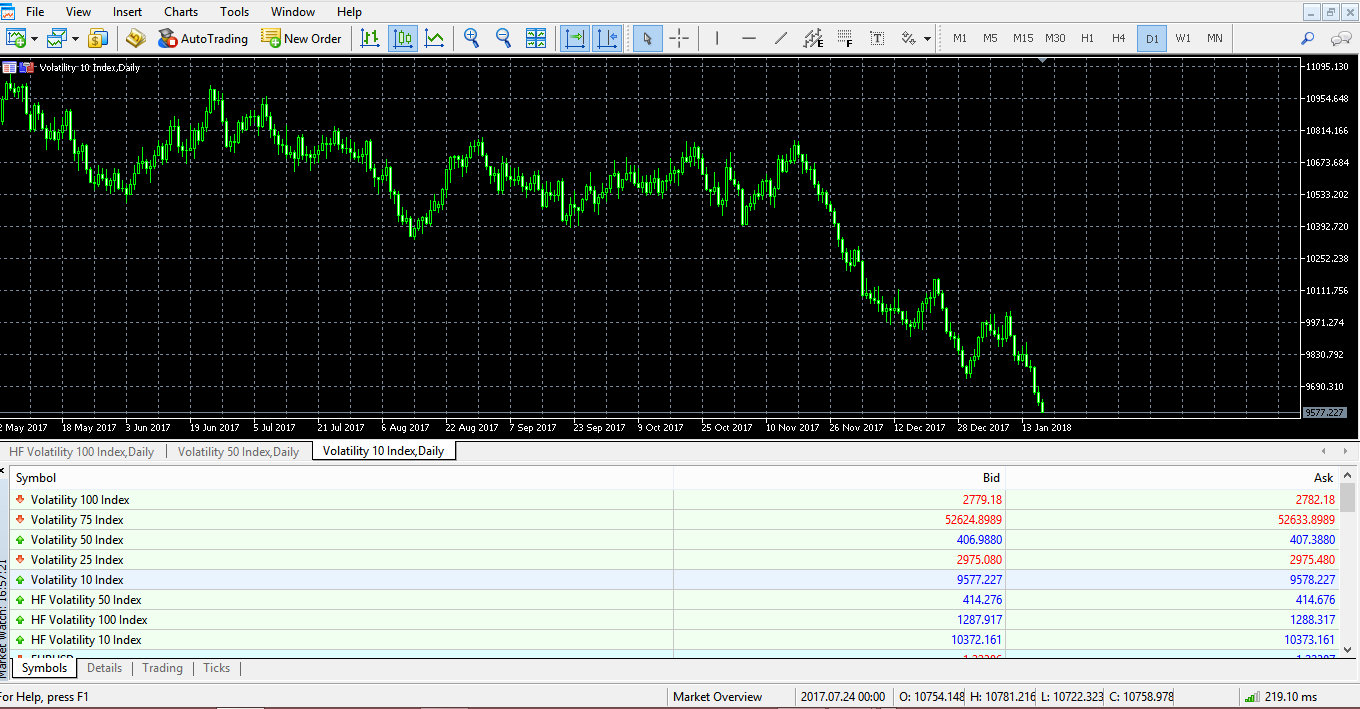Screen dimensions: 1360x709
Task: Select the Volatility 10 Index,Daily chart tab
Action: point(384,451)
